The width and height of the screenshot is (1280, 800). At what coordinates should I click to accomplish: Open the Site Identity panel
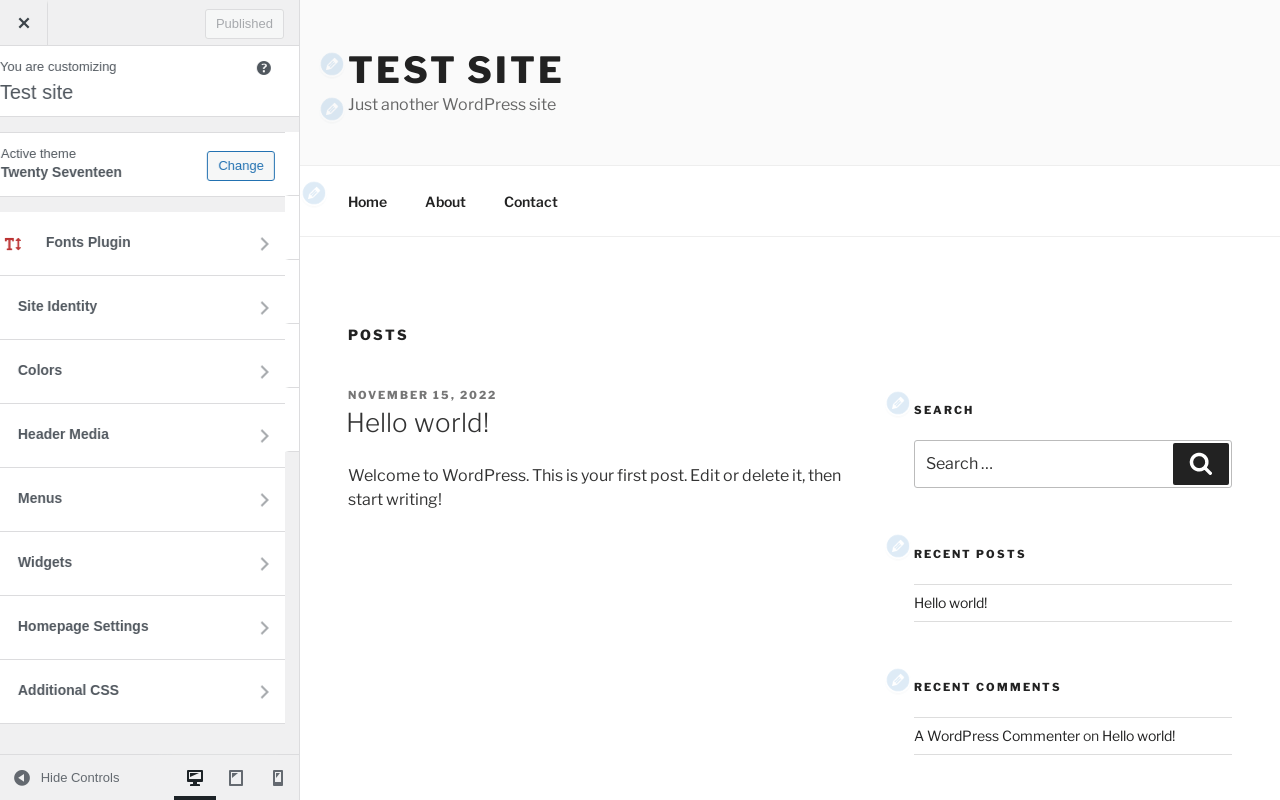coord(142,307)
